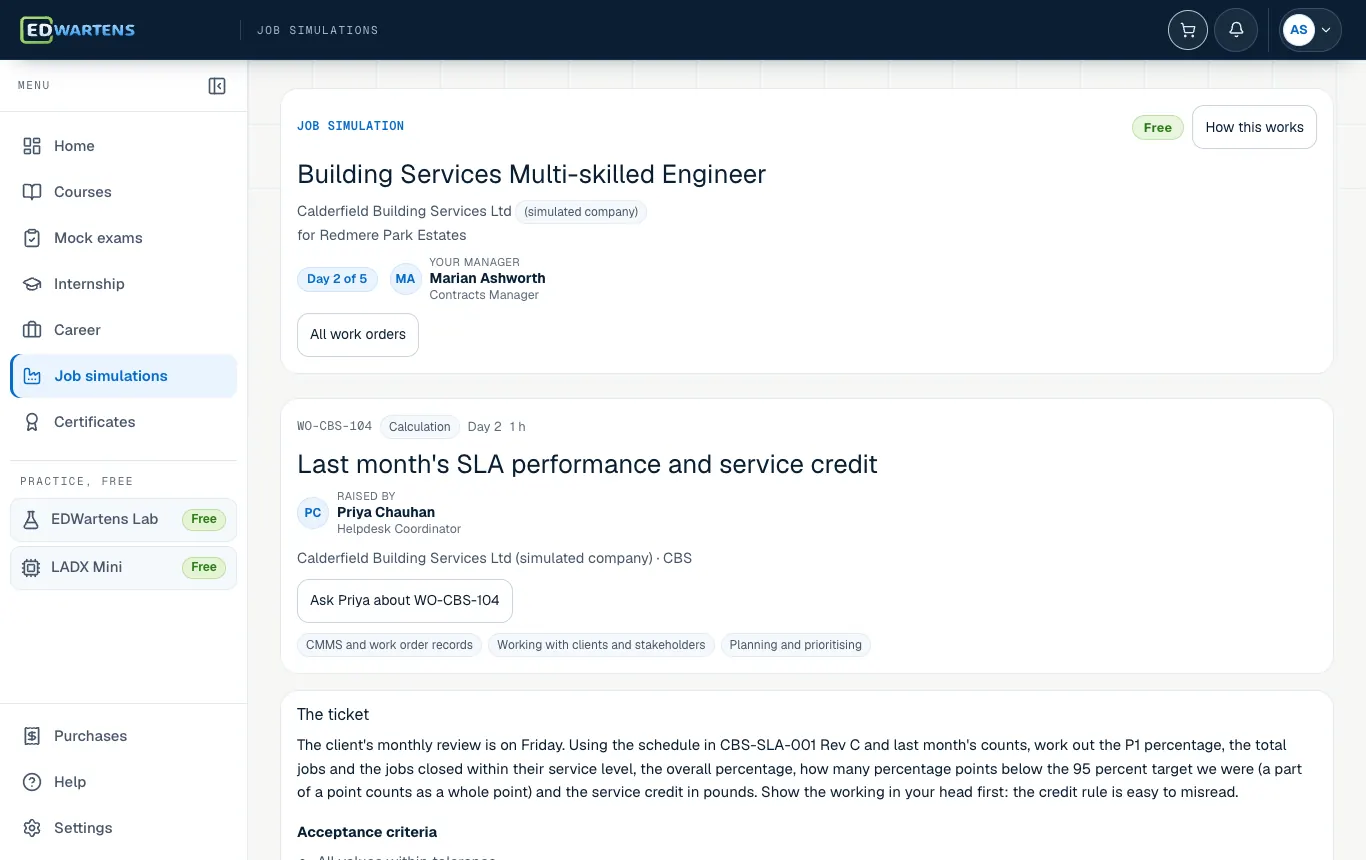
Task: Open Settings in sidebar
Action: coord(123,828)
